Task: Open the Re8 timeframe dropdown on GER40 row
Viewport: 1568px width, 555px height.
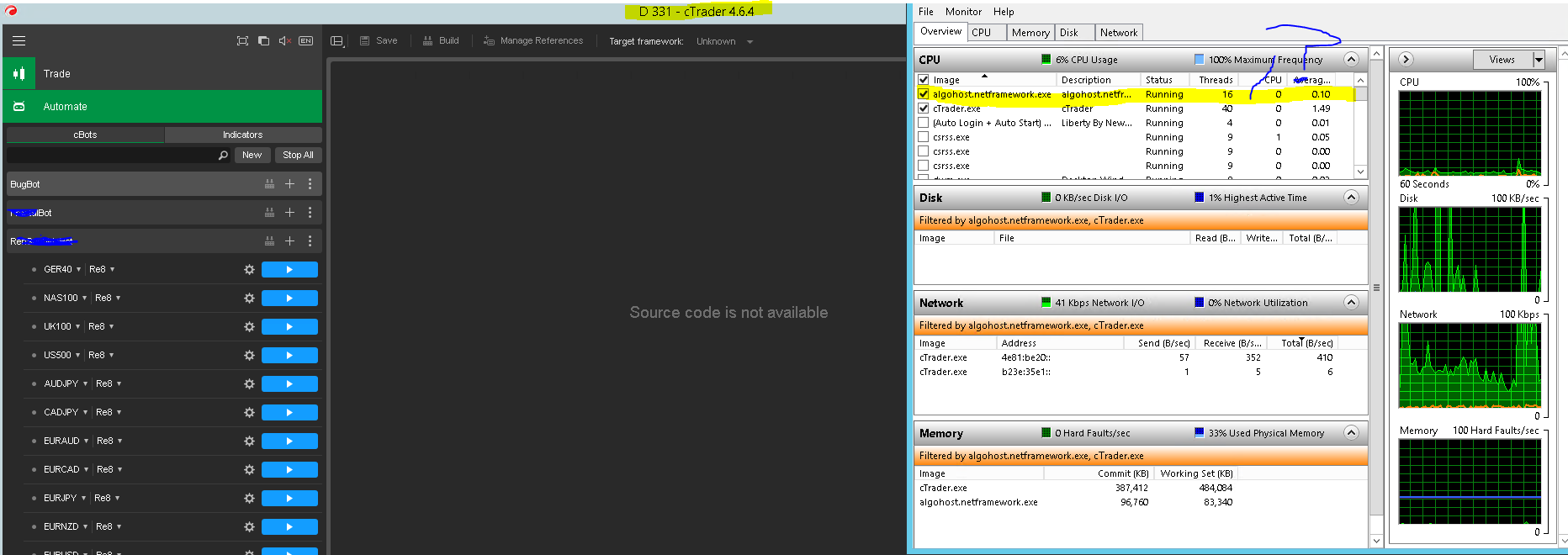Action: click(112, 270)
